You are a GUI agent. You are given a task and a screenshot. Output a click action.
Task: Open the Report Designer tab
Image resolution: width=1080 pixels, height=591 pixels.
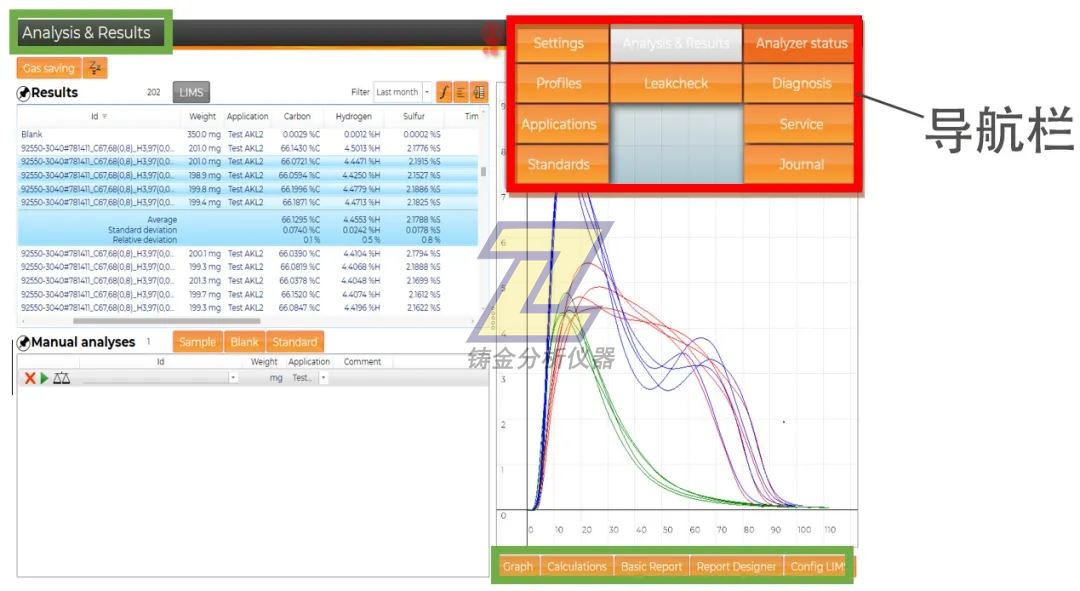tap(735, 566)
